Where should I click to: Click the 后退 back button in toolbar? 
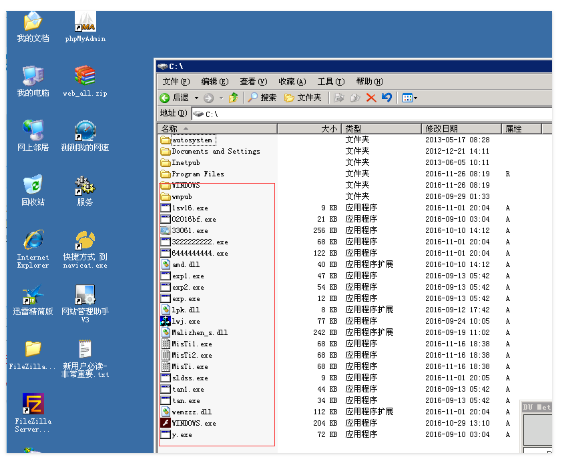point(174,98)
